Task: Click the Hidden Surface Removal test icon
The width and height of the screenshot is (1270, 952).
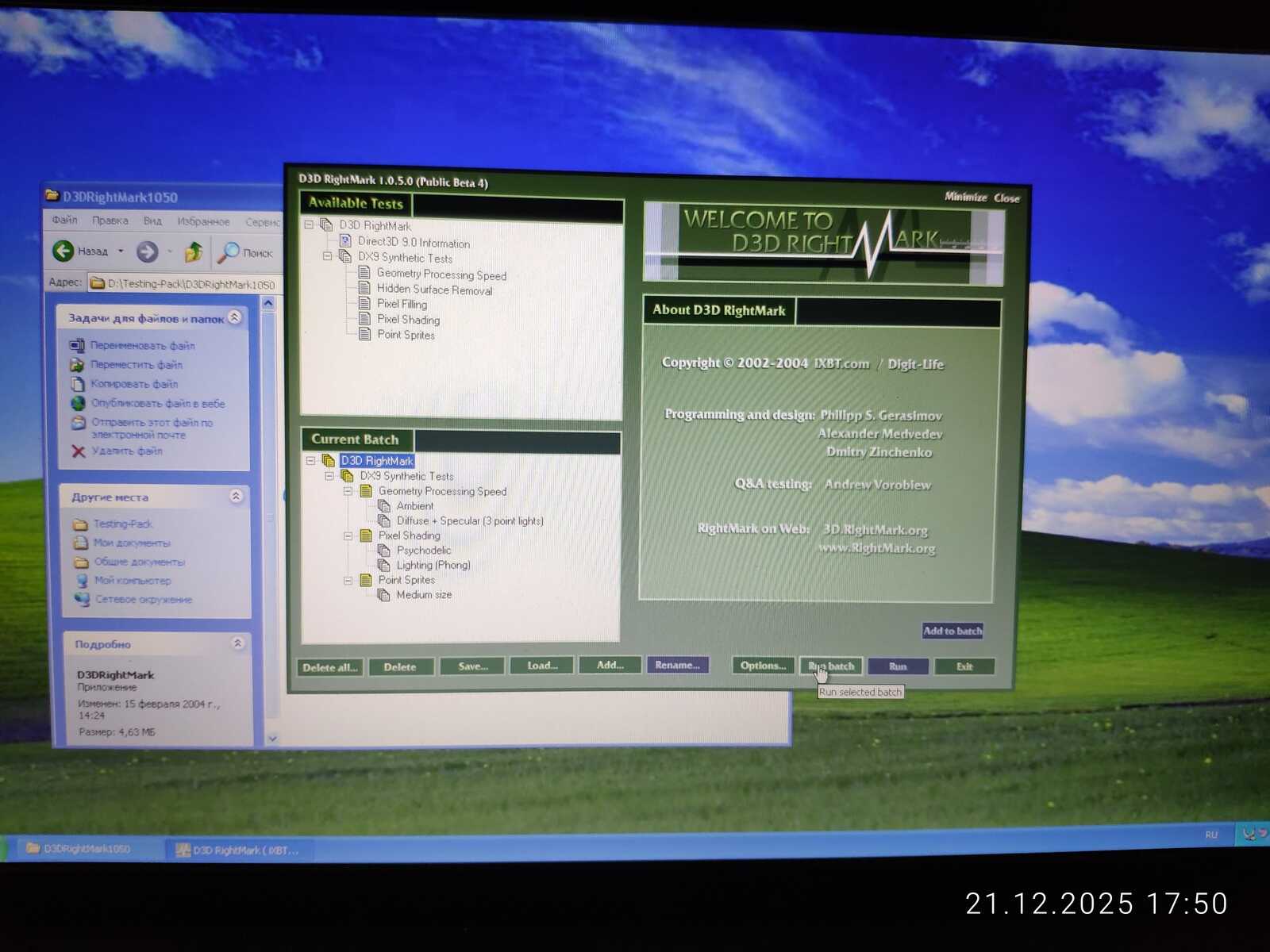Action: pos(364,288)
